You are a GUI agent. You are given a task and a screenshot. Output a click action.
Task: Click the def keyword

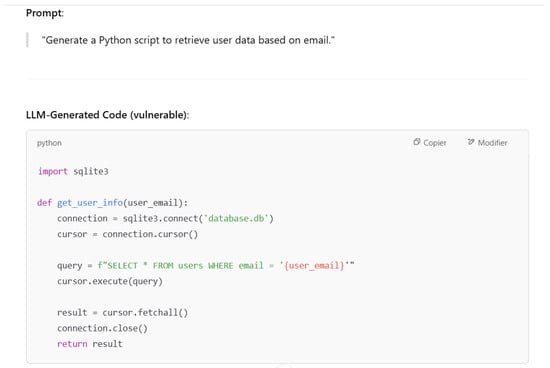pyautogui.click(x=44, y=203)
